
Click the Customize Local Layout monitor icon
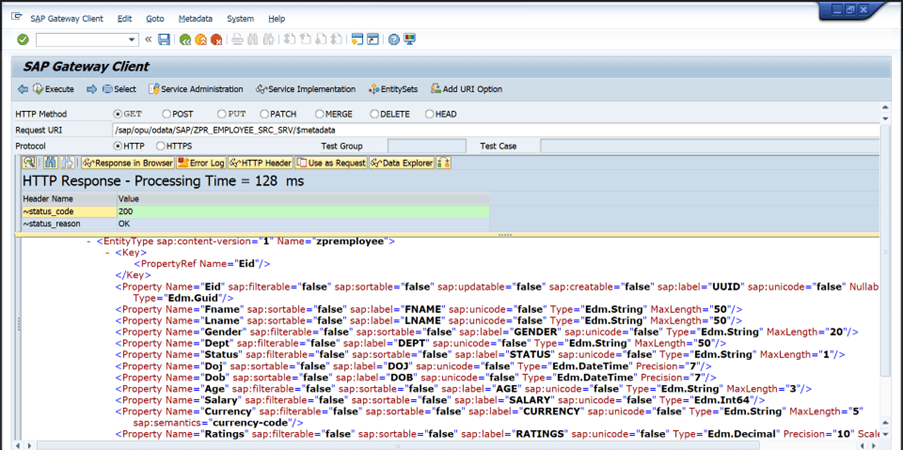(x=409, y=40)
